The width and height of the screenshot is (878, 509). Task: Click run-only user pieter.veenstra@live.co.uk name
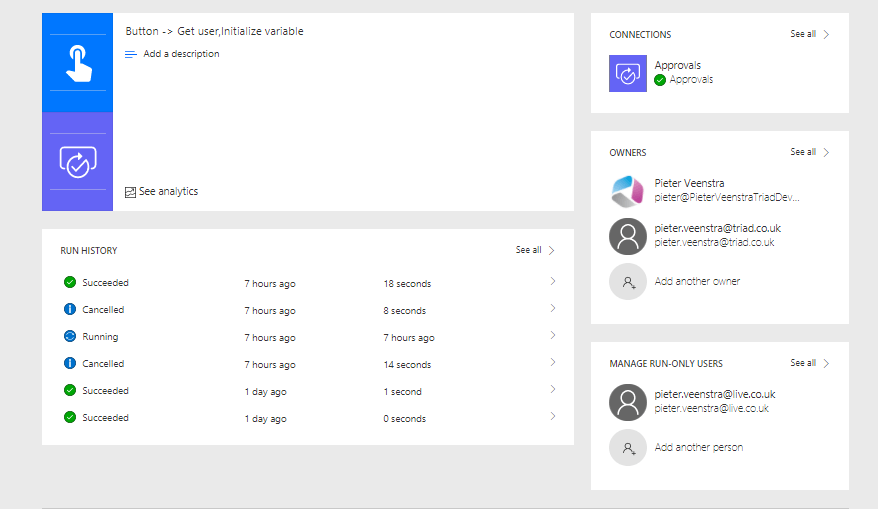pos(715,394)
